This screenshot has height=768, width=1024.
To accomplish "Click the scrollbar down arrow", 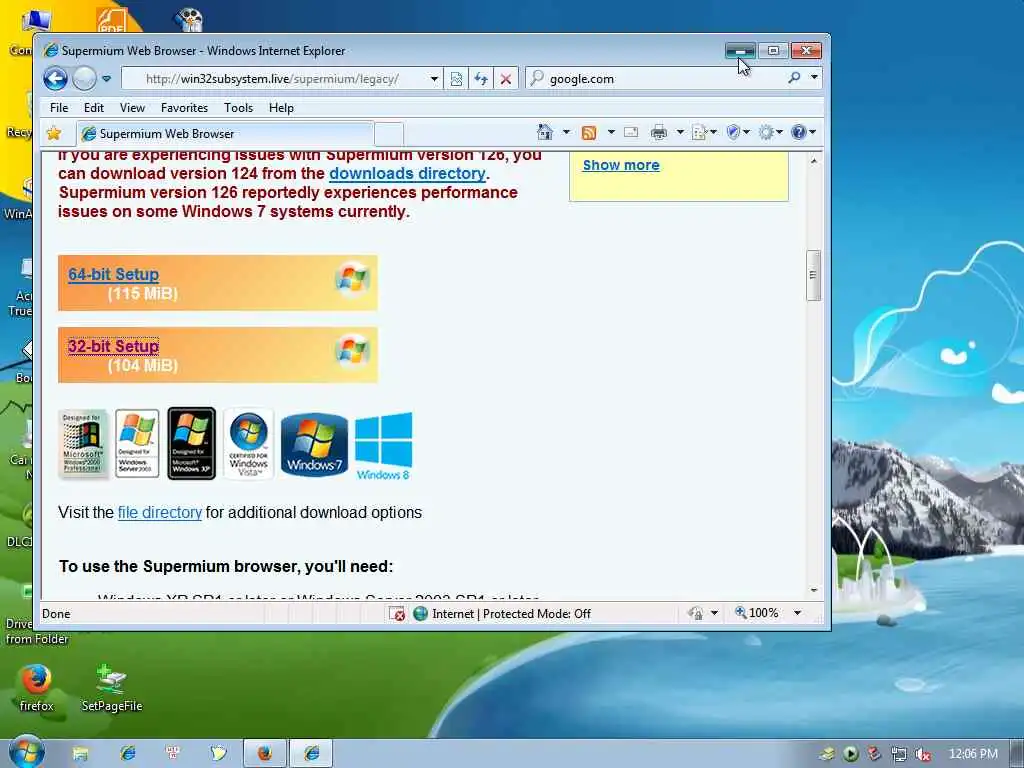I will 814,590.
